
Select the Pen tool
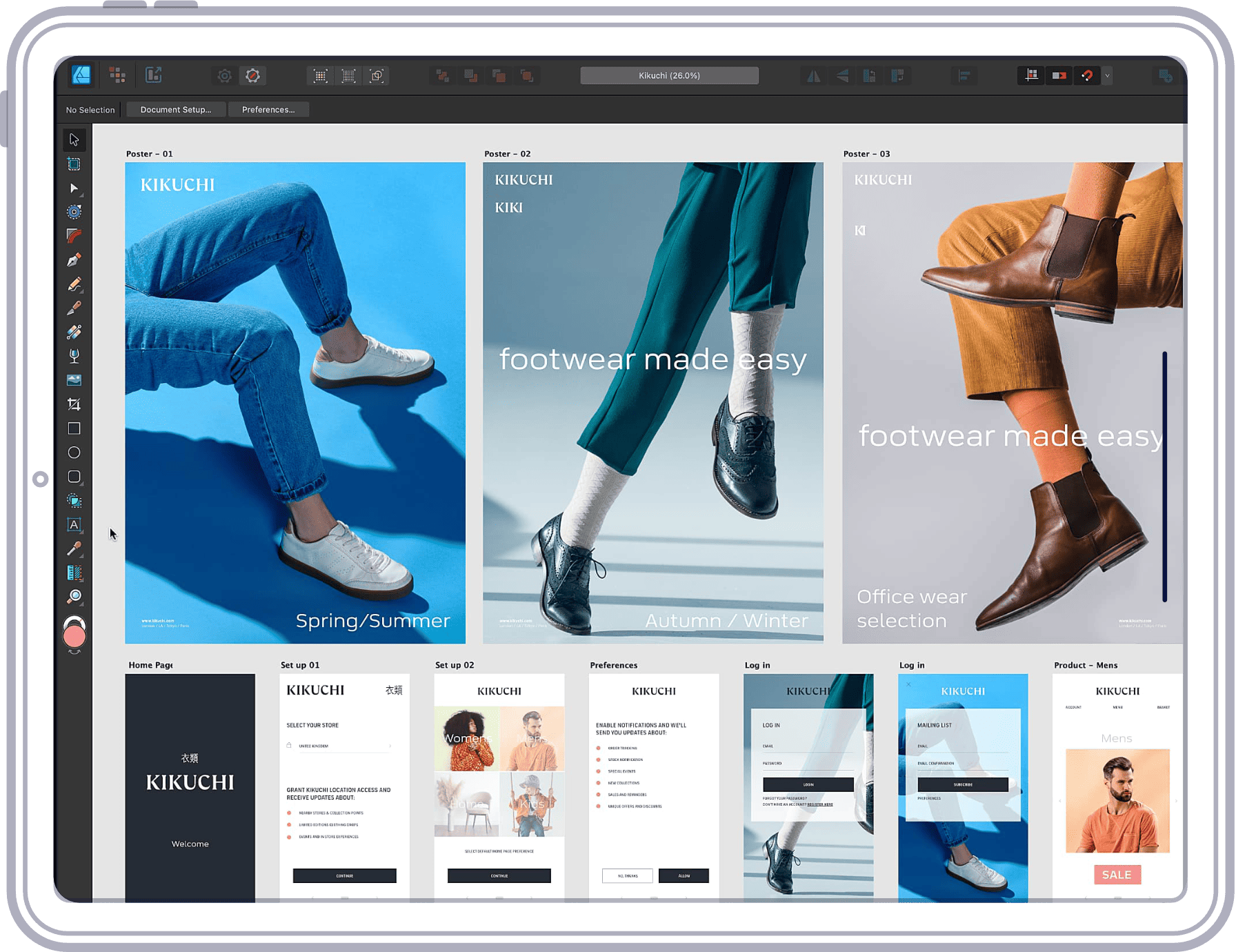74,259
